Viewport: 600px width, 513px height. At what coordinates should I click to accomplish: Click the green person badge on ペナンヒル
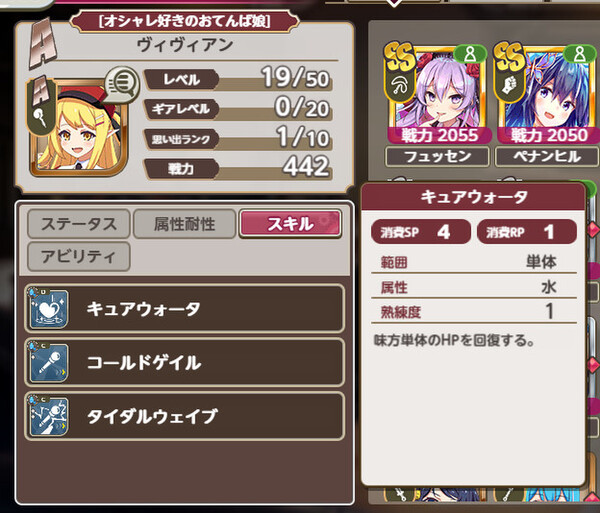[580, 55]
